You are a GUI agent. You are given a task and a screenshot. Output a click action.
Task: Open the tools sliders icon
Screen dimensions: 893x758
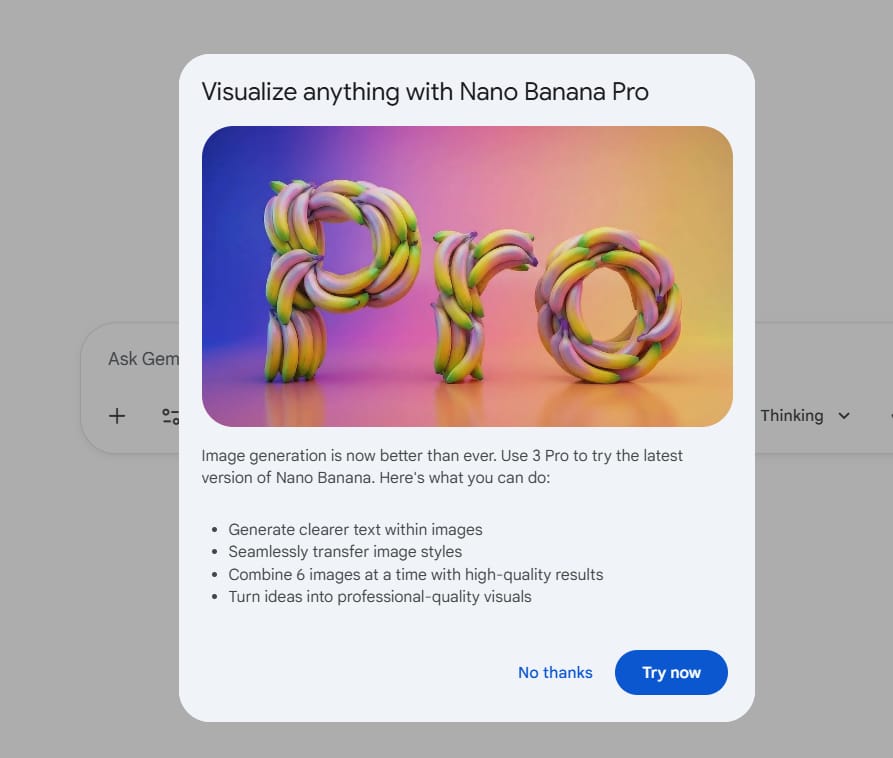coord(170,416)
